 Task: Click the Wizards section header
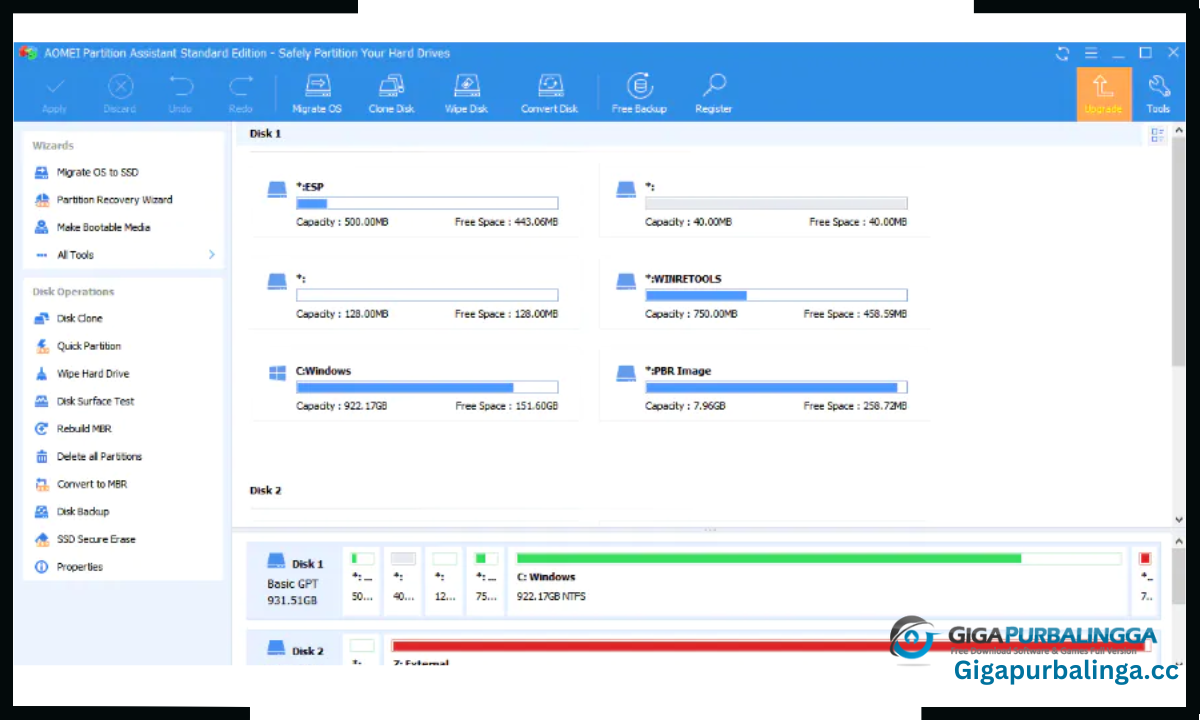53,146
